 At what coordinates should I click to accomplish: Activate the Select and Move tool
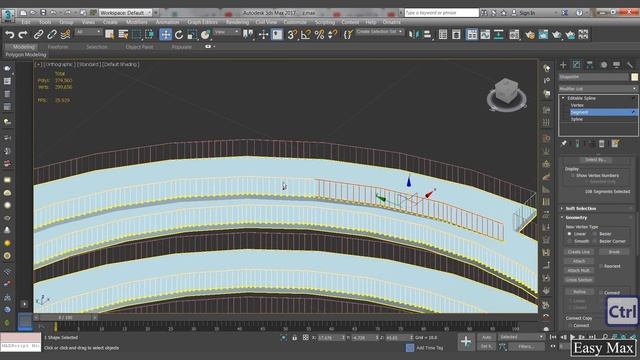[x=165, y=35]
